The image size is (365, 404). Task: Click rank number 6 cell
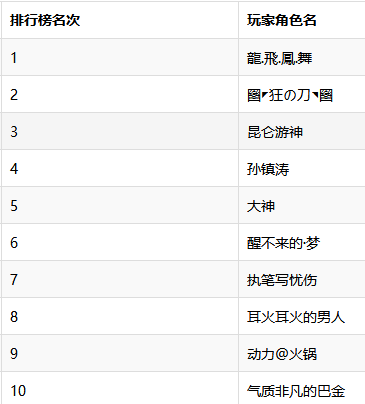click(x=120, y=242)
